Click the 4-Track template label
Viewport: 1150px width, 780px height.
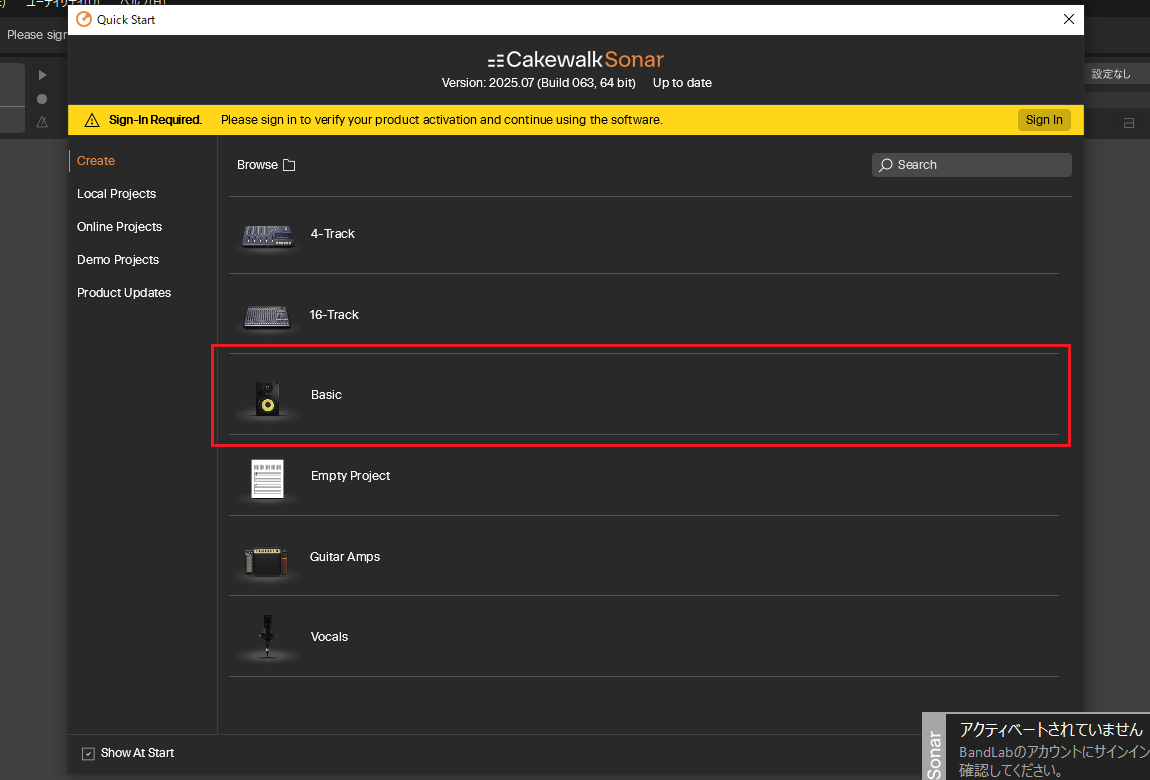pos(333,234)
